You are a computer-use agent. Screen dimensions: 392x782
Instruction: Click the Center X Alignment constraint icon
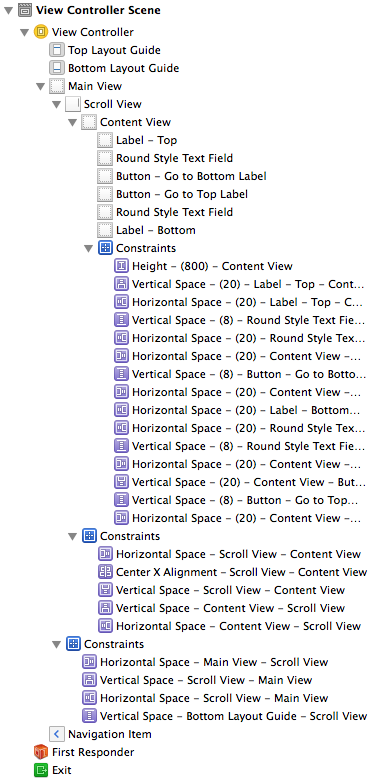105,572
